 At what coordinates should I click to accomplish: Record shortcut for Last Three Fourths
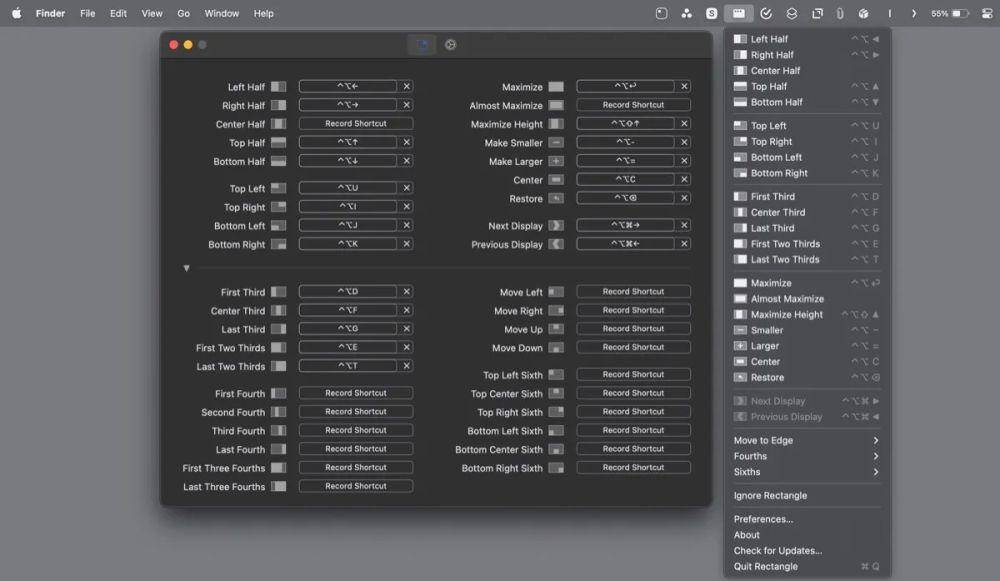click(356, 487)
